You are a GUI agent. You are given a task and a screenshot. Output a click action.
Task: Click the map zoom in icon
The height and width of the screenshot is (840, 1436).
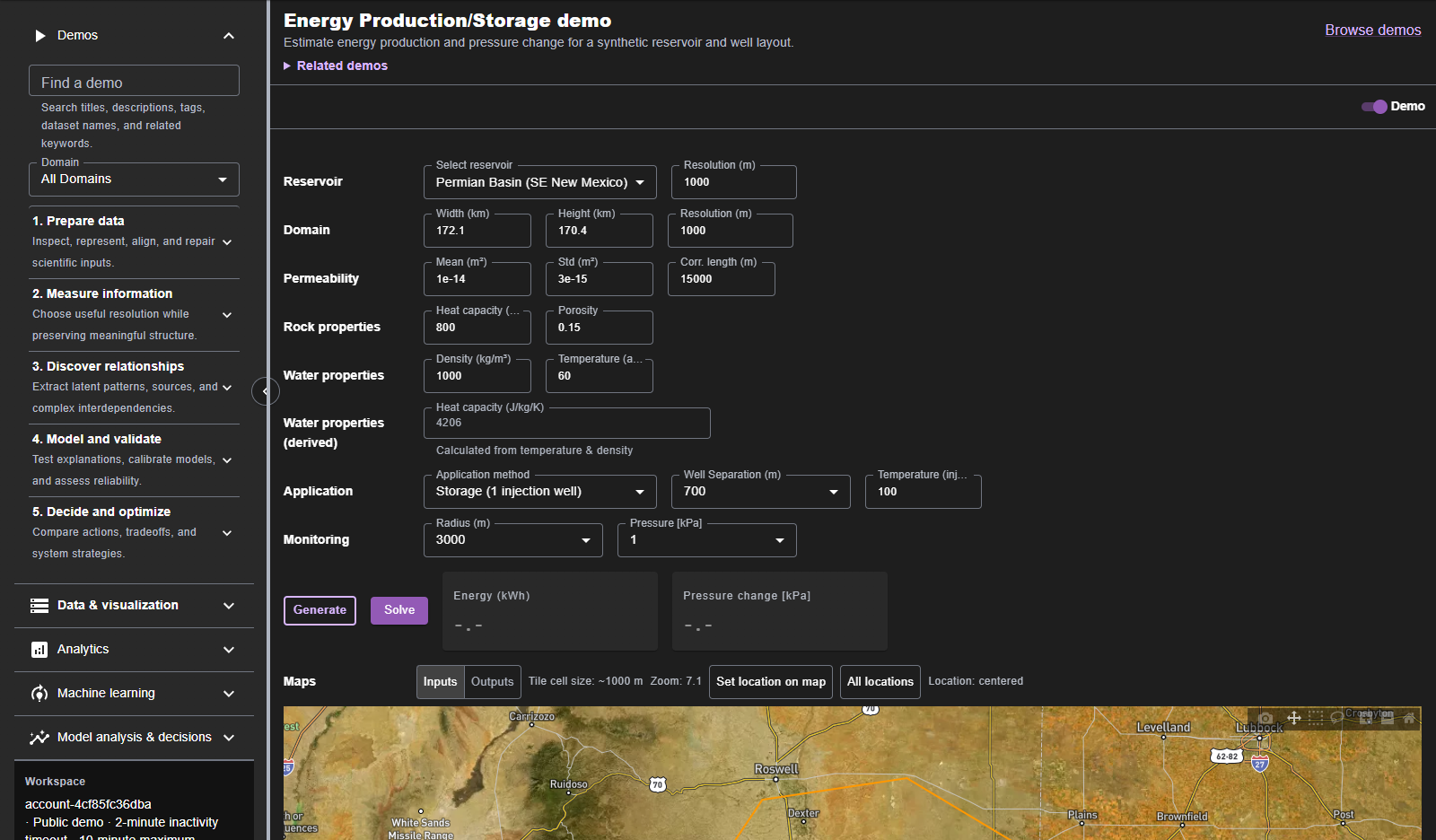(1366, 719)
